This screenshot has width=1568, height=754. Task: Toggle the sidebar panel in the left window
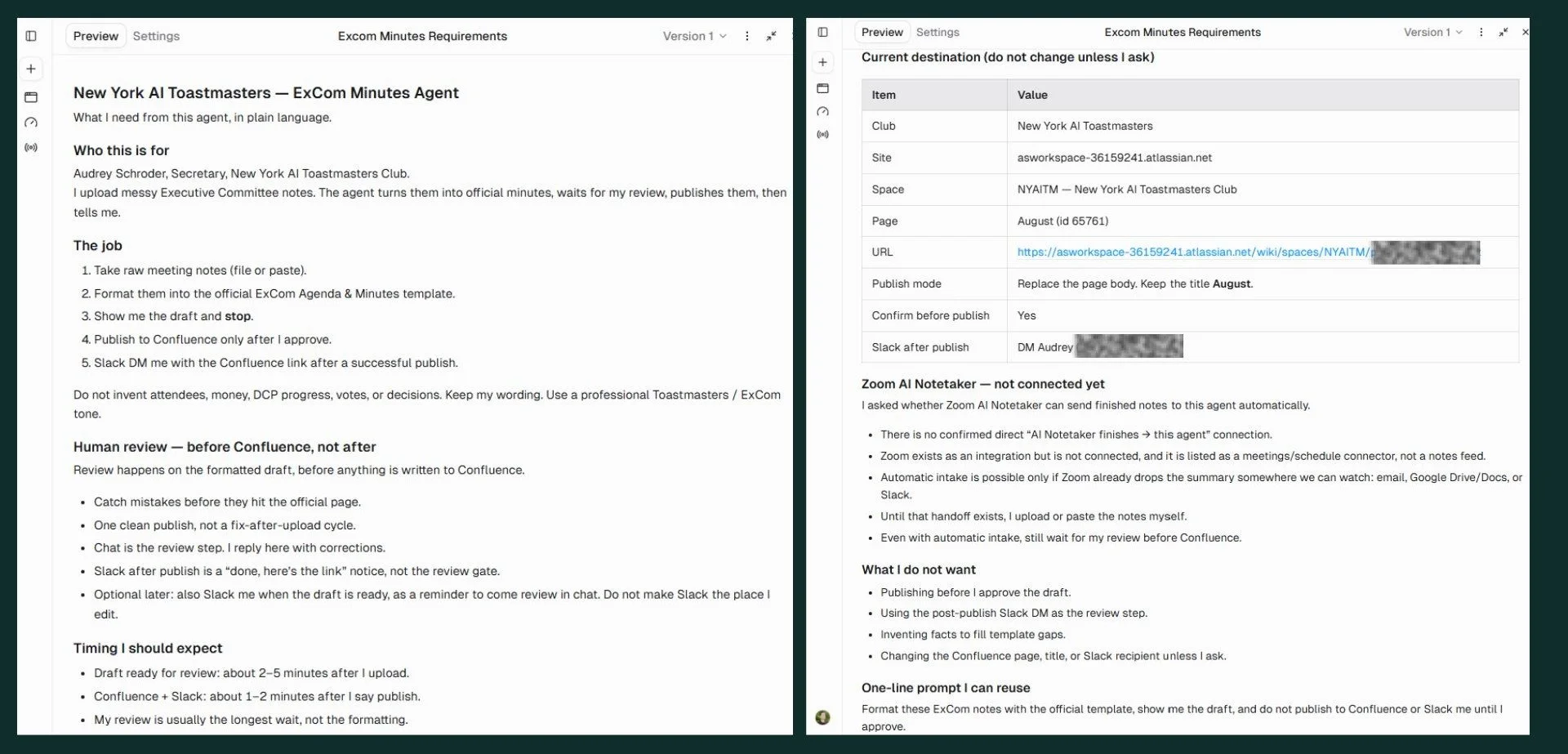click(31, 36)
